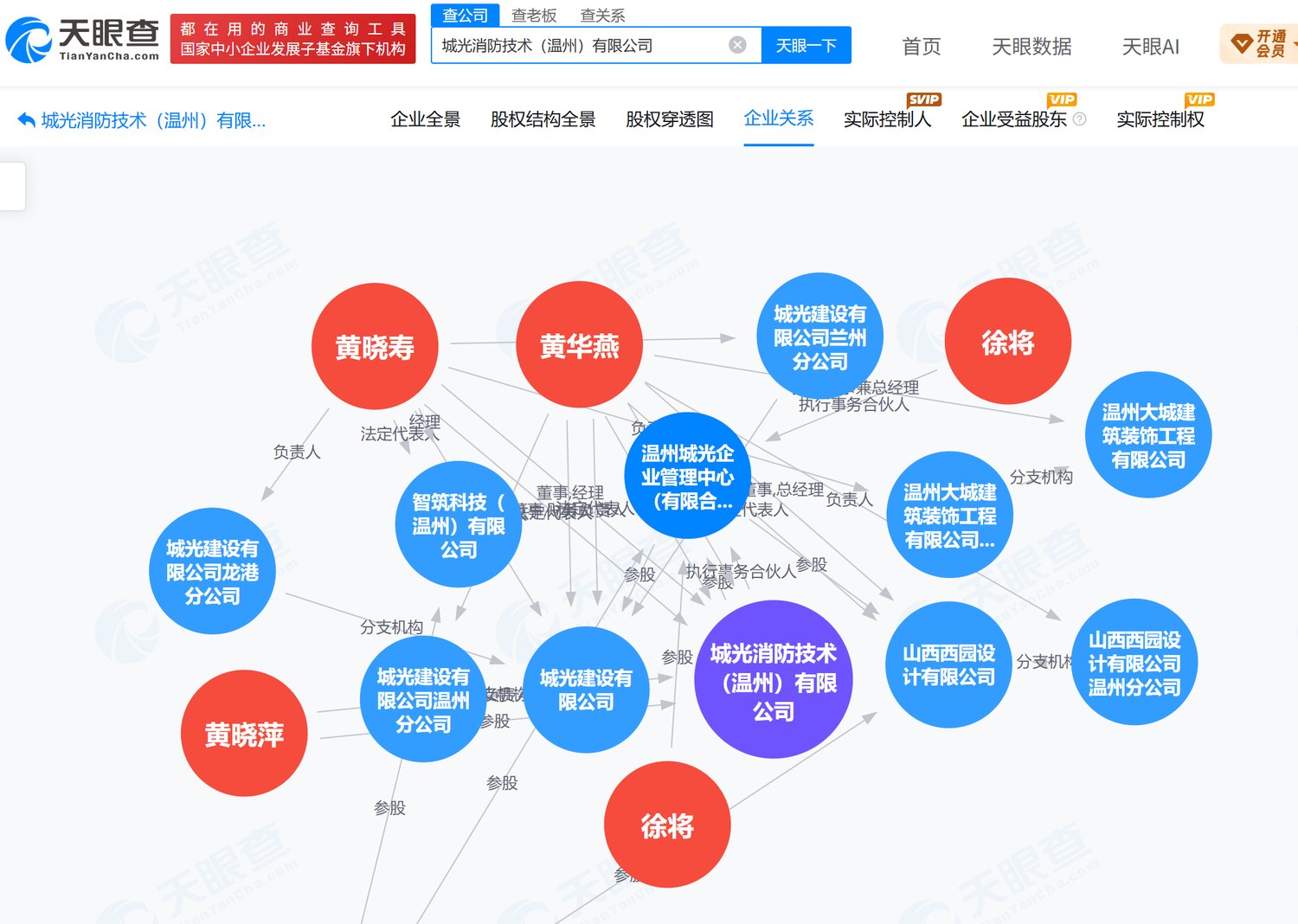
Task: Switch to the 查老板 search tab
Action: (534, 16)
